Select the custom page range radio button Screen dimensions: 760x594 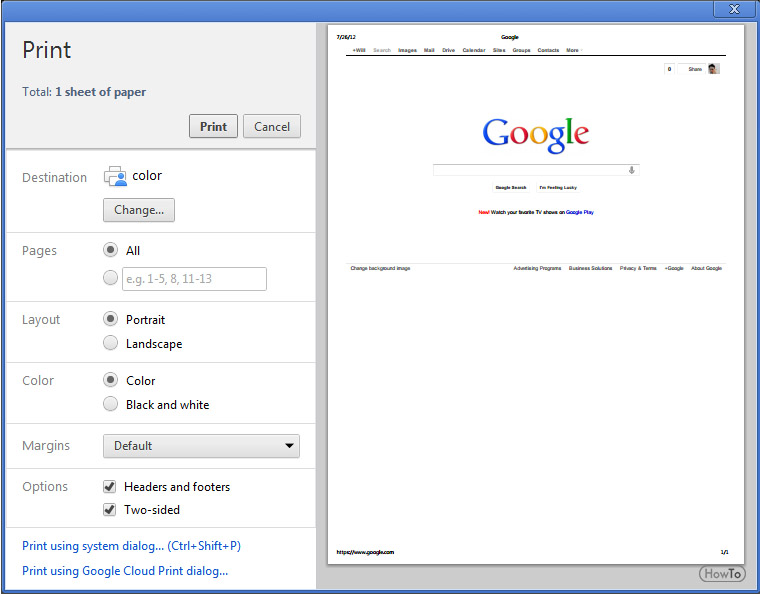[111, 278]
